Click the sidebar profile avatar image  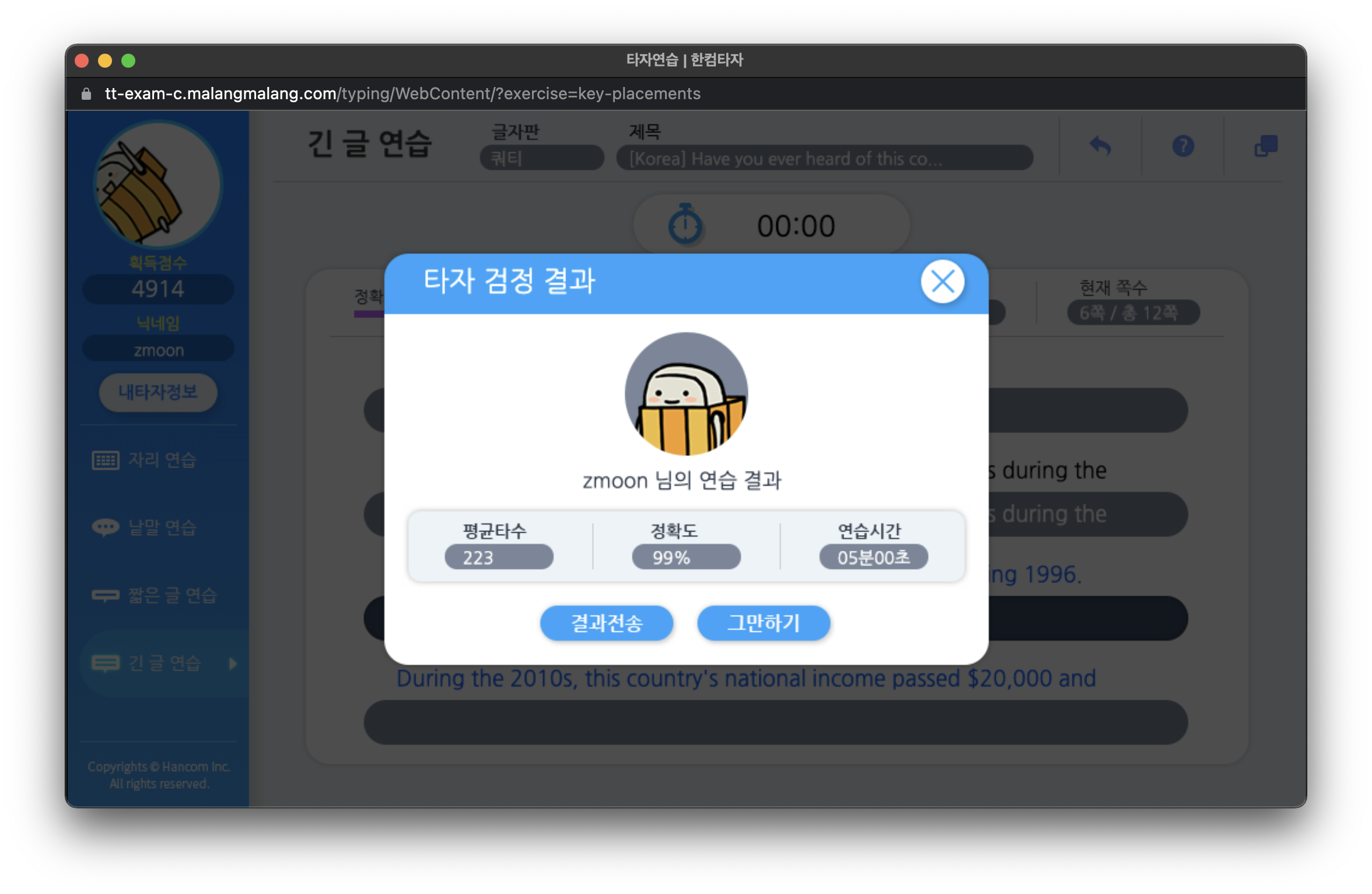point(158,184)
